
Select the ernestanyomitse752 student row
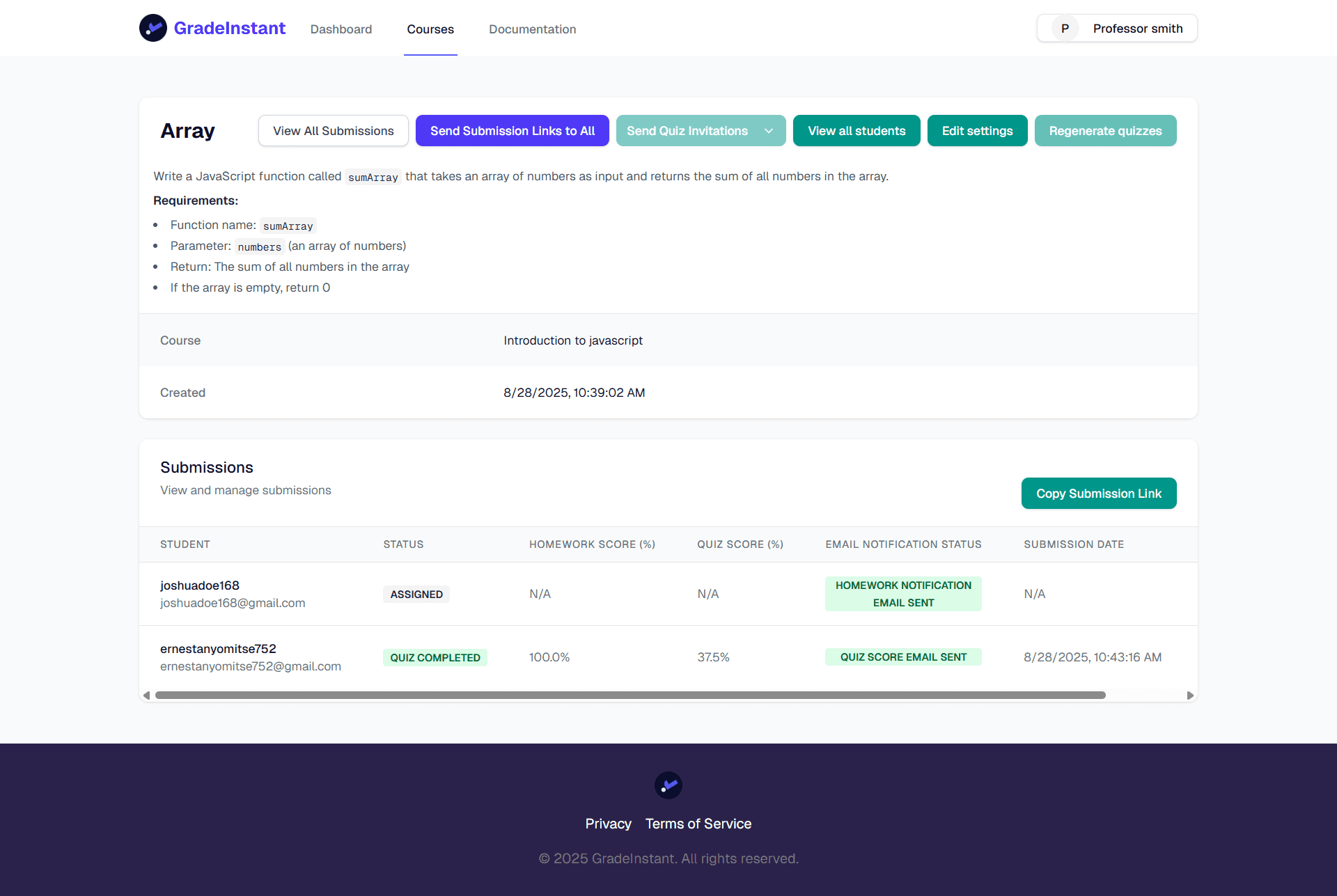pos(218,649)
